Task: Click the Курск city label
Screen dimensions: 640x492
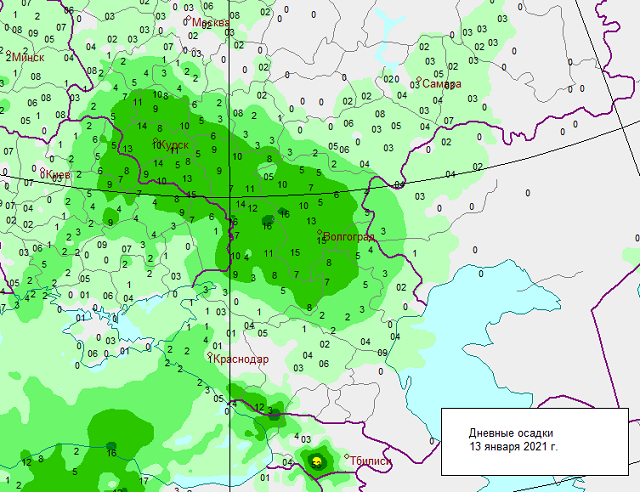Action: [173, 146]
